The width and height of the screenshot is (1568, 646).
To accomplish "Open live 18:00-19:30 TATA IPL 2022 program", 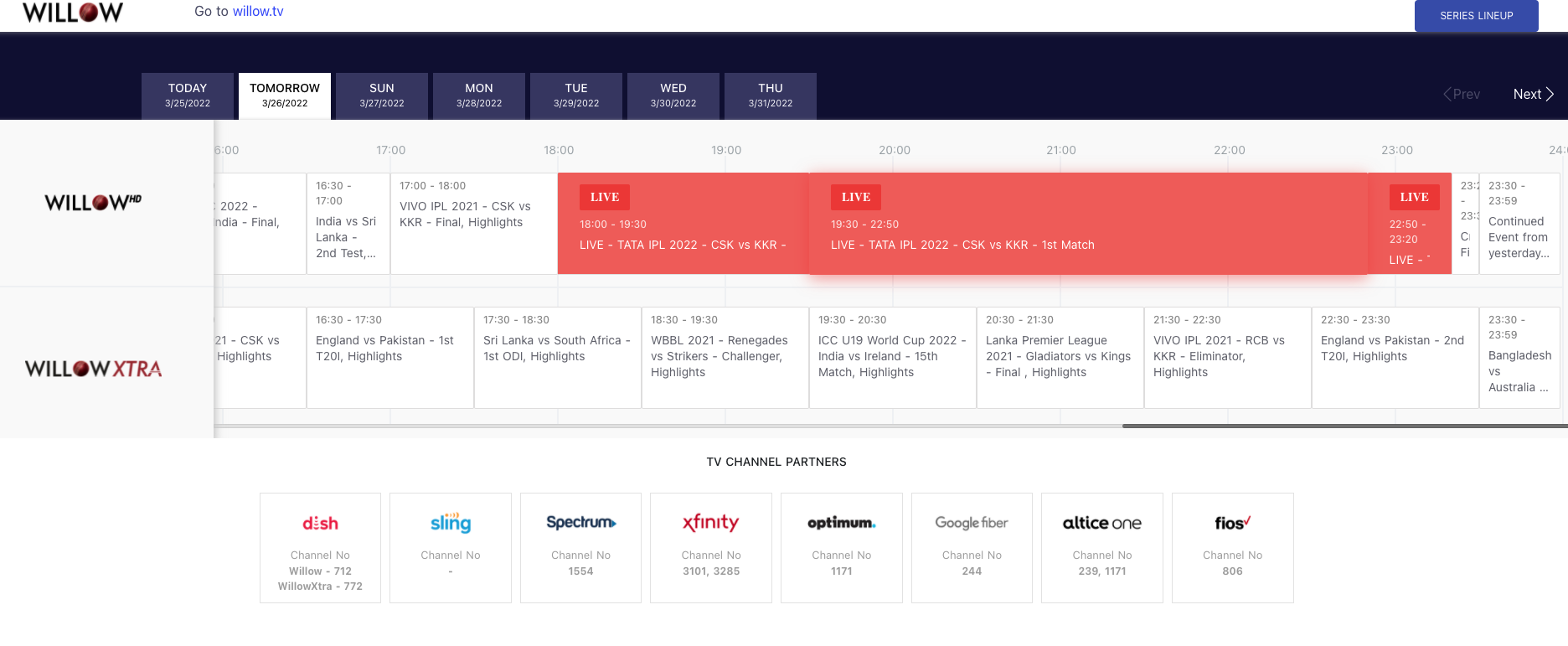I will [x=683, y=224].
